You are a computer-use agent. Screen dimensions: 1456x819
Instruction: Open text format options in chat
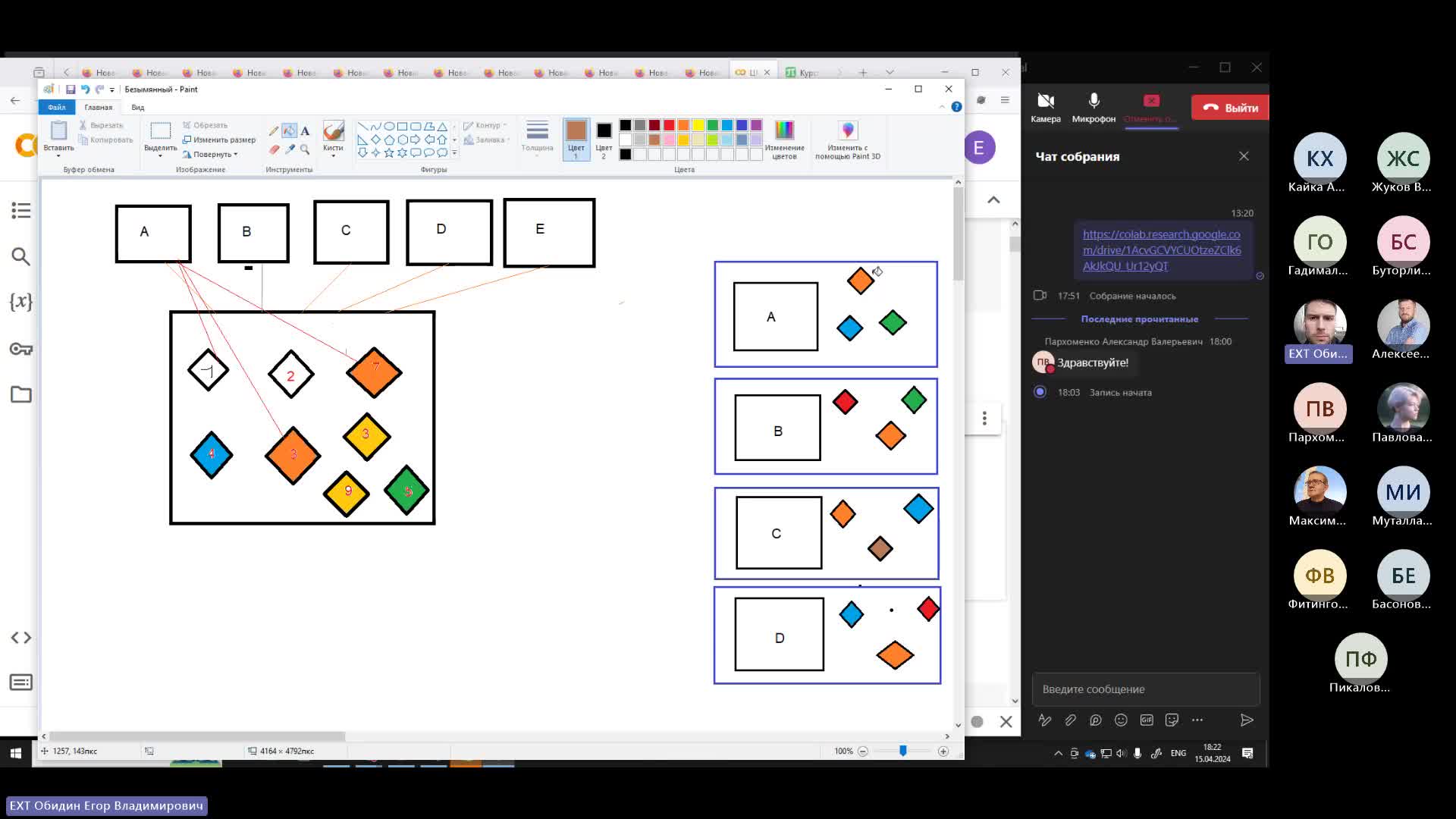(x=1045, y=720)
